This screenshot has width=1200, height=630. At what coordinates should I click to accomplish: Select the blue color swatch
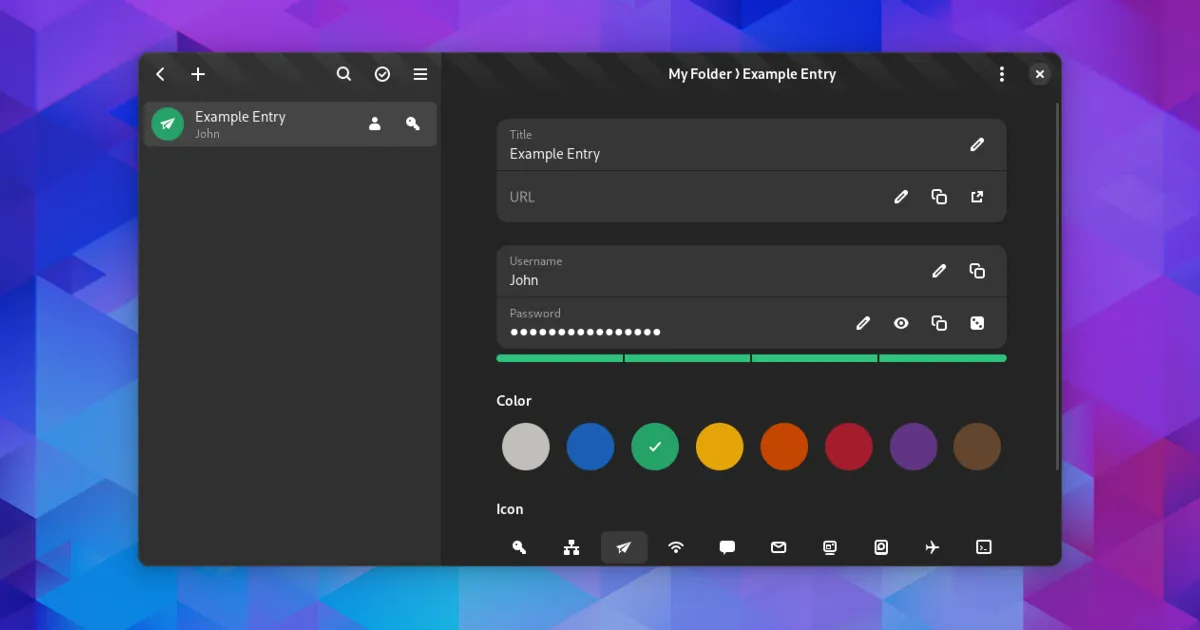[590, 447]
